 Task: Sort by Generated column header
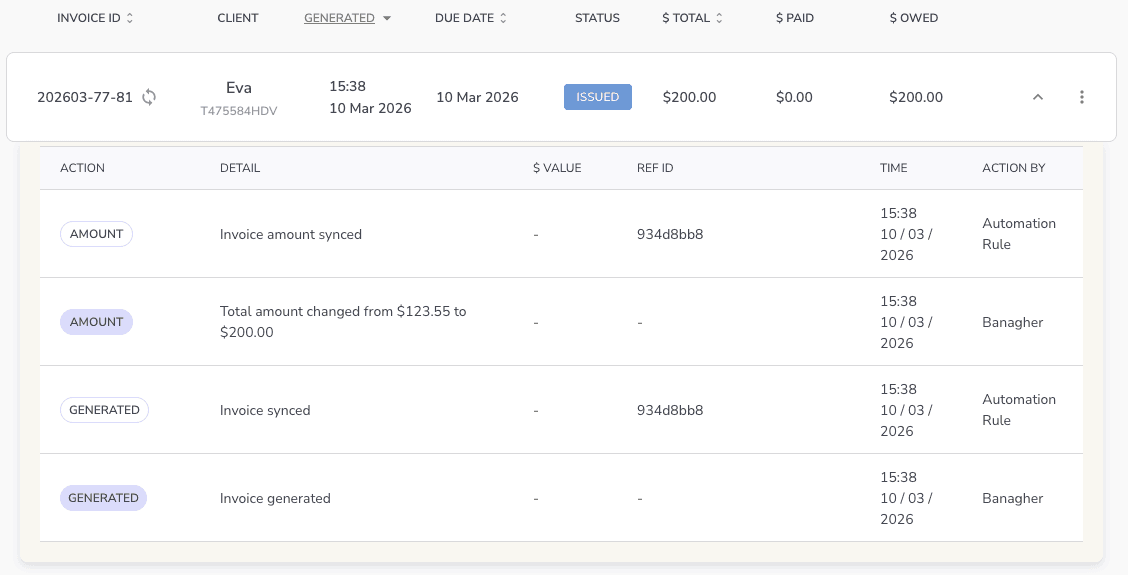339,18
